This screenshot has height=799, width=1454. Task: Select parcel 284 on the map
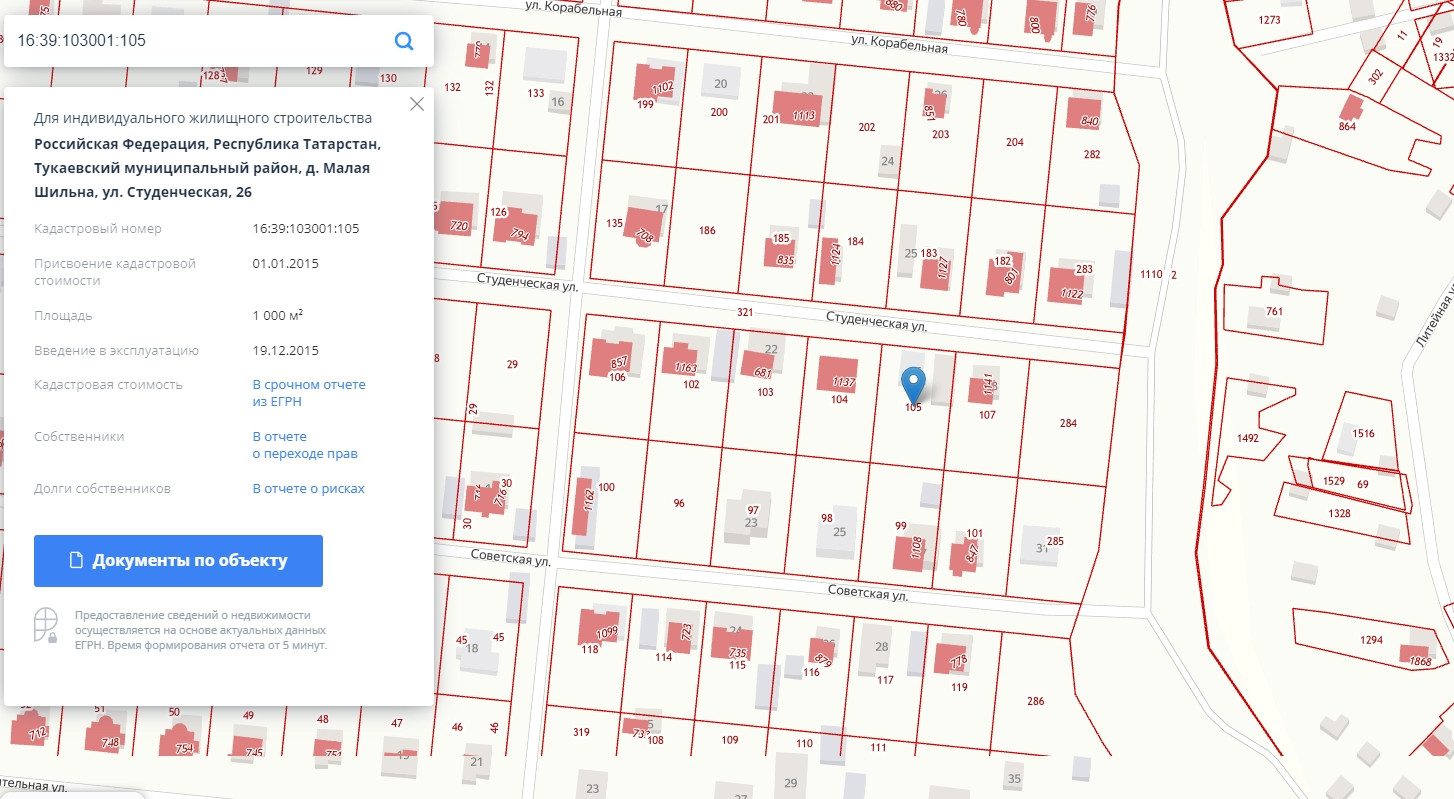click(1068, 423)
